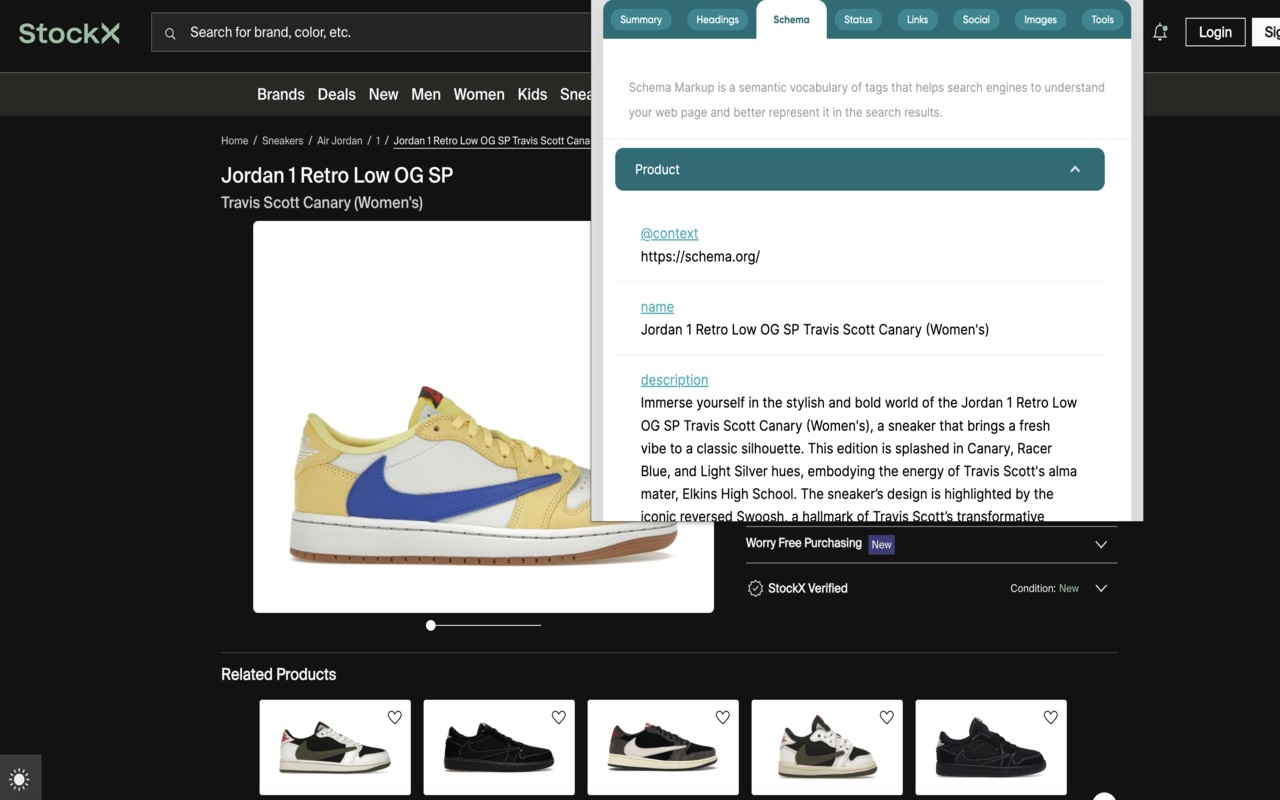Click the name schema link
The image size is (1280, 800).
pos(657,307)
